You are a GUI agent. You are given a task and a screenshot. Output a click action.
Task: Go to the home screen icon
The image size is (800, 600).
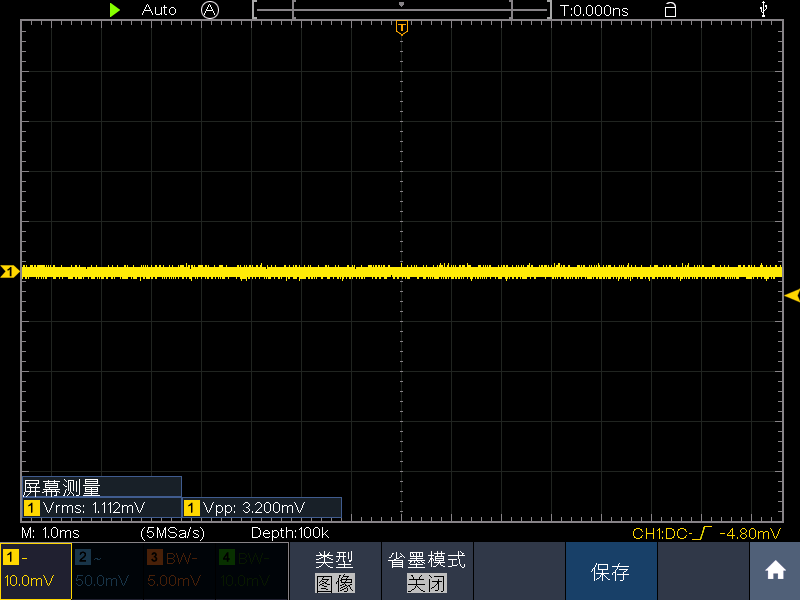pyautogui.click(x=775, y=570)
